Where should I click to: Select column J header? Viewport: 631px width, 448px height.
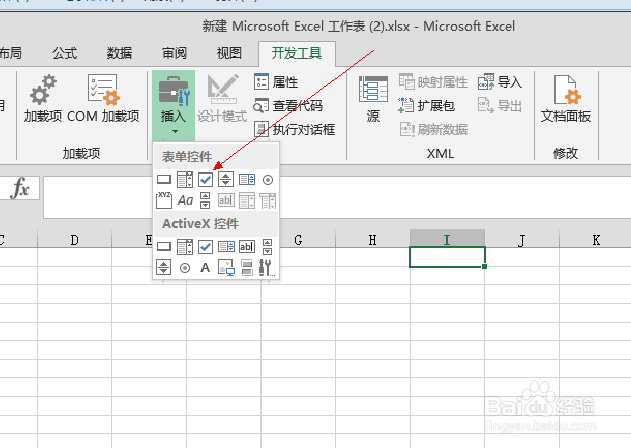click(x=522, y=240)
